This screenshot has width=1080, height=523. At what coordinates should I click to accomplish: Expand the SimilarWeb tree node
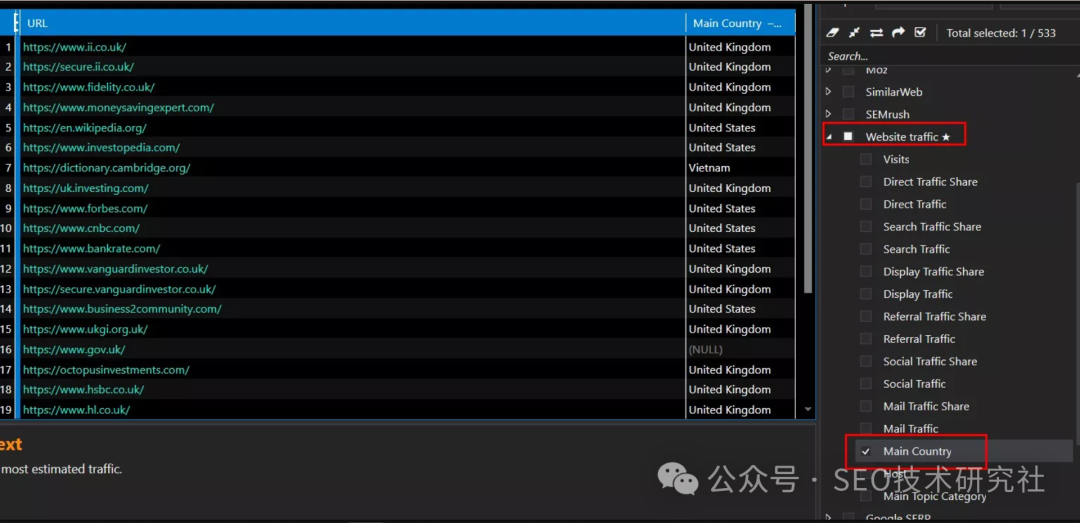coord(829,92)
